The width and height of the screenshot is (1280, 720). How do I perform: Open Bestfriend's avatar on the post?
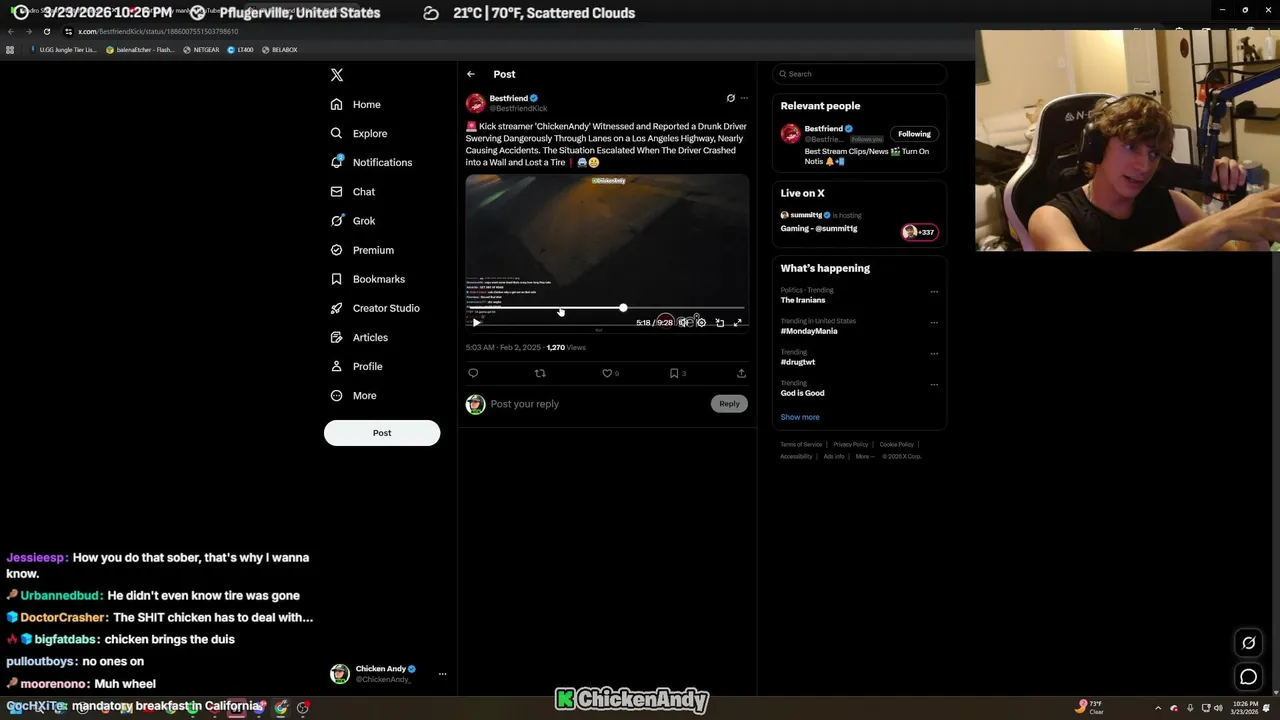(x=476, y=103)
